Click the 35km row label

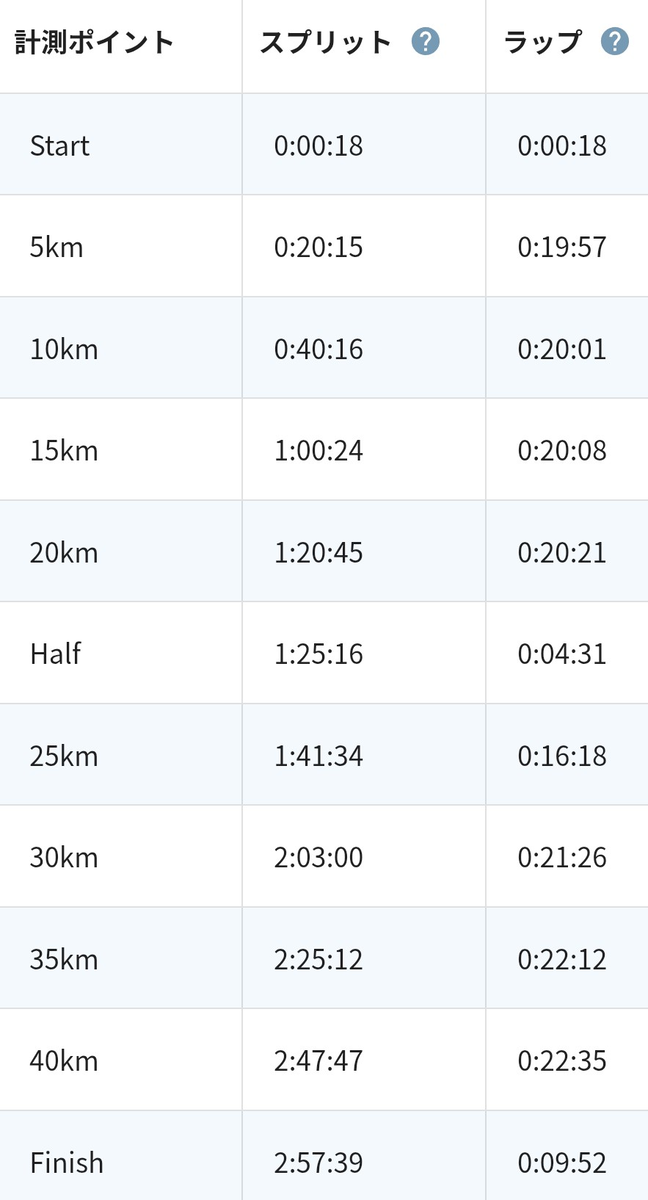tap(64, 959)
